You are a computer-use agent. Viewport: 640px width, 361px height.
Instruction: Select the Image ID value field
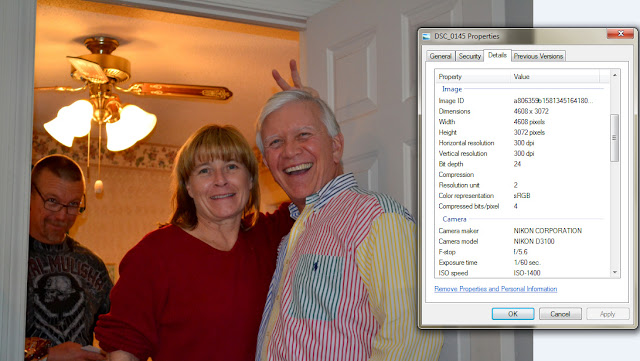[553, 100]
